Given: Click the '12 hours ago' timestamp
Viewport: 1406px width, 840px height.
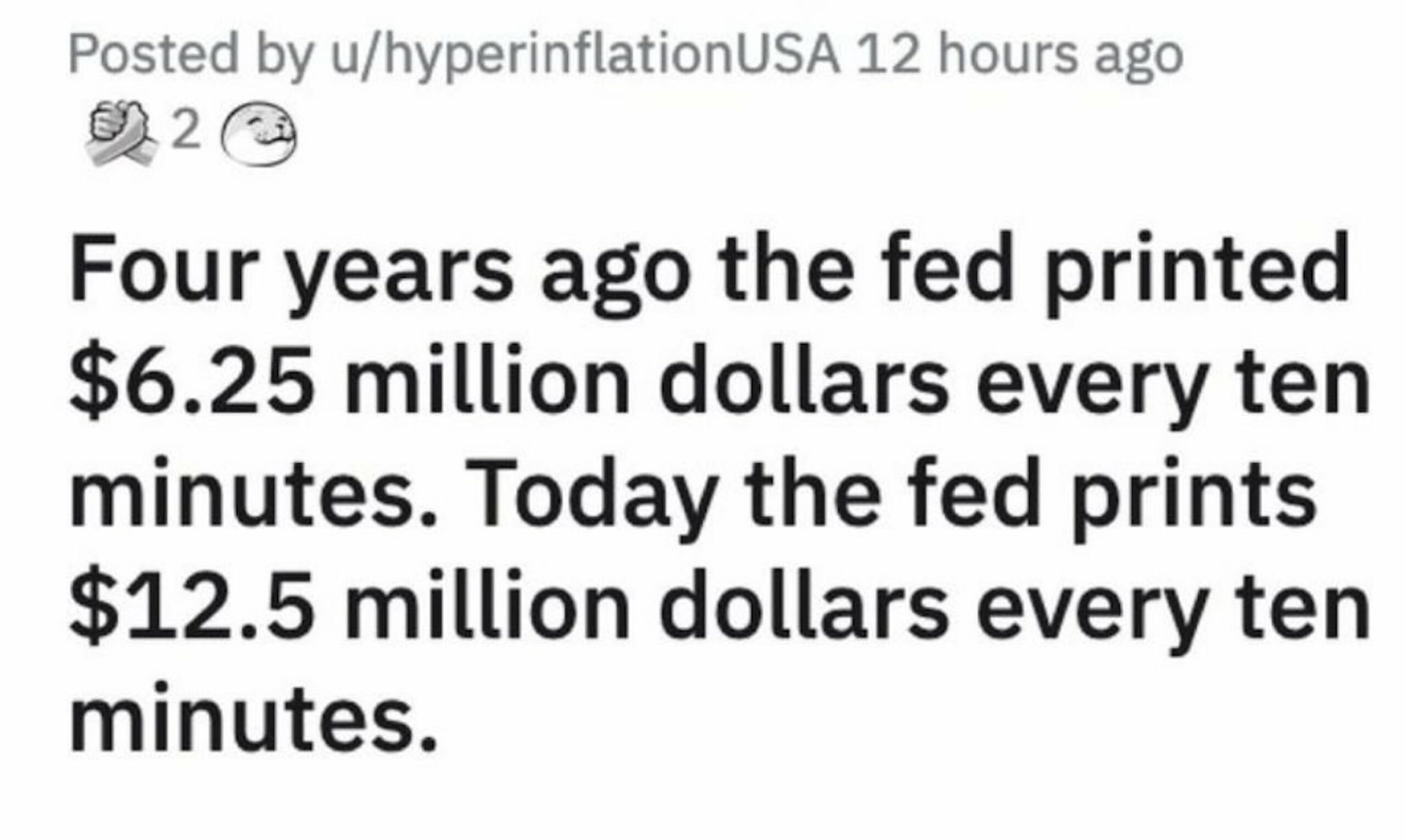Looking at the screenshot, I should coord(1019,55).
